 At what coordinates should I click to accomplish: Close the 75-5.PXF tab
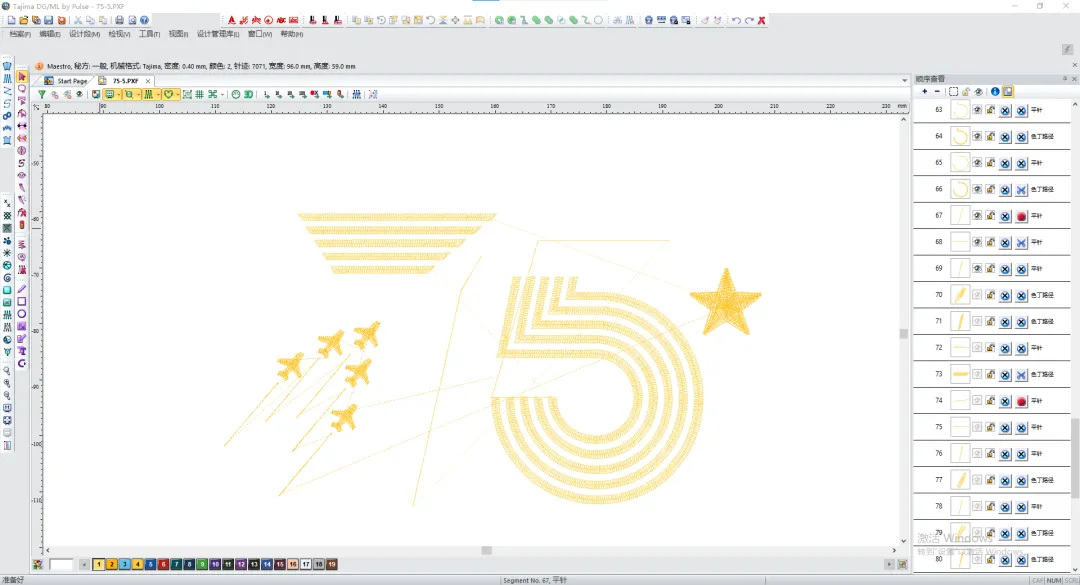pos(148,81)
